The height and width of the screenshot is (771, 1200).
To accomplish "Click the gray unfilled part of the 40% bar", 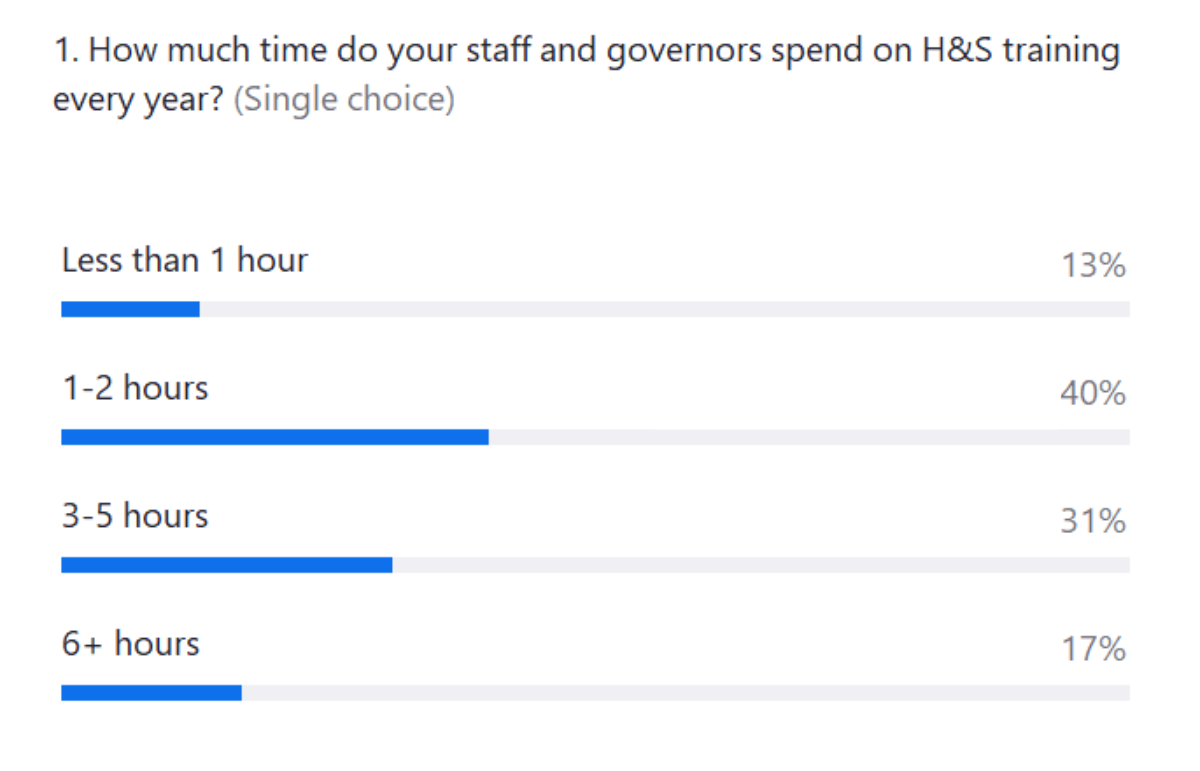I will [810, 437].
